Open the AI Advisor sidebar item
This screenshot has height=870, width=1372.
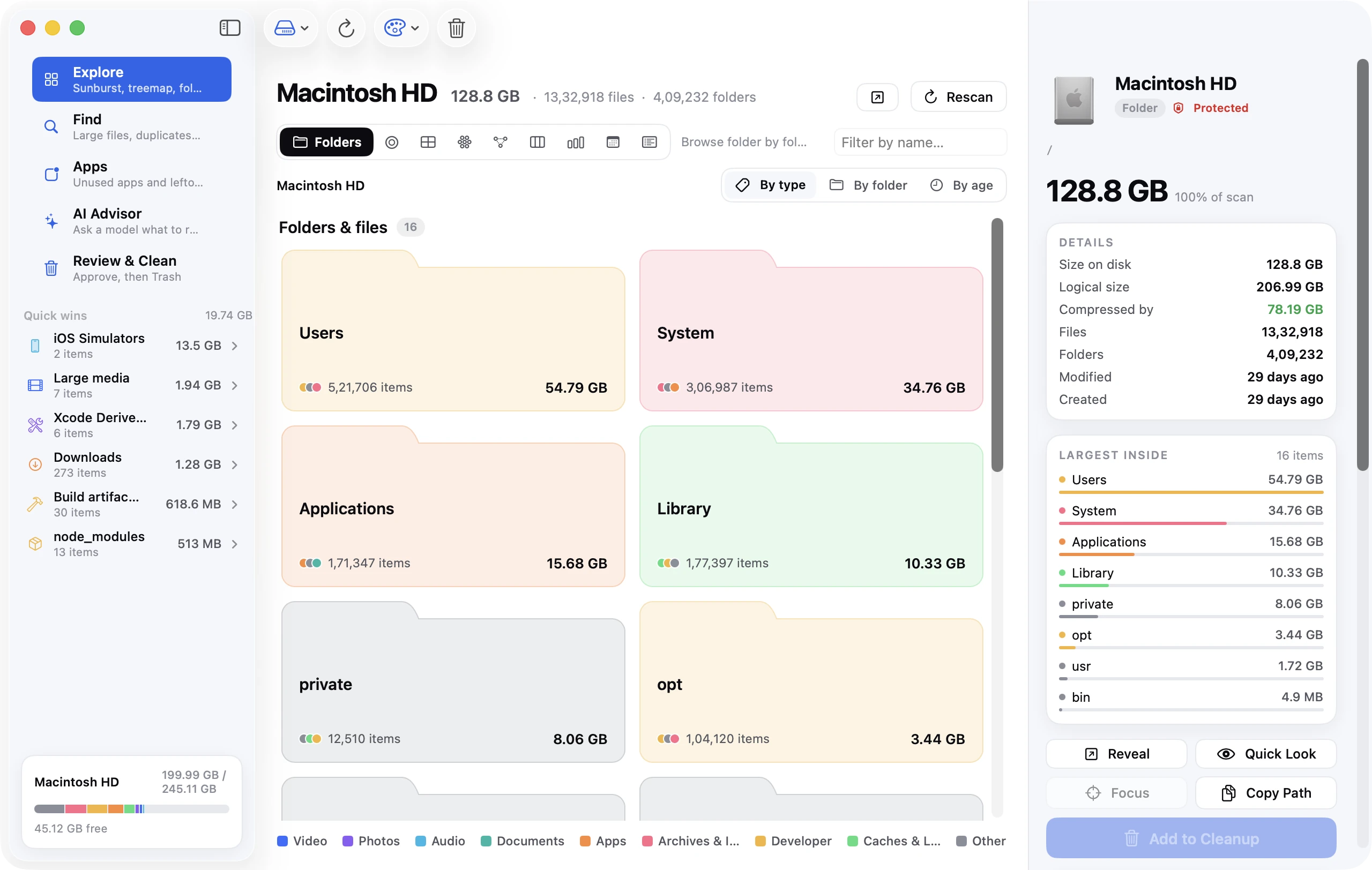pos(132,221)
